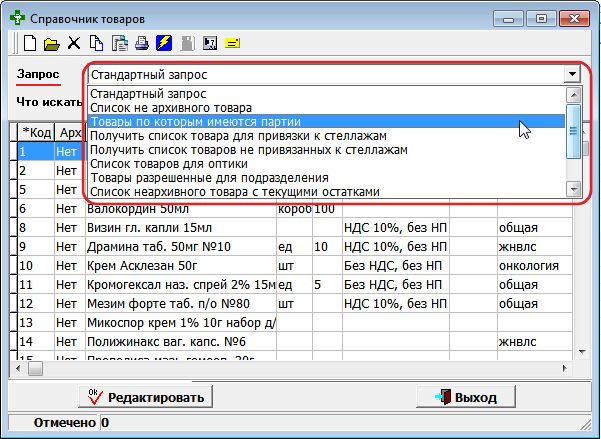Click the Запрос label

click(x=38, y=74)
